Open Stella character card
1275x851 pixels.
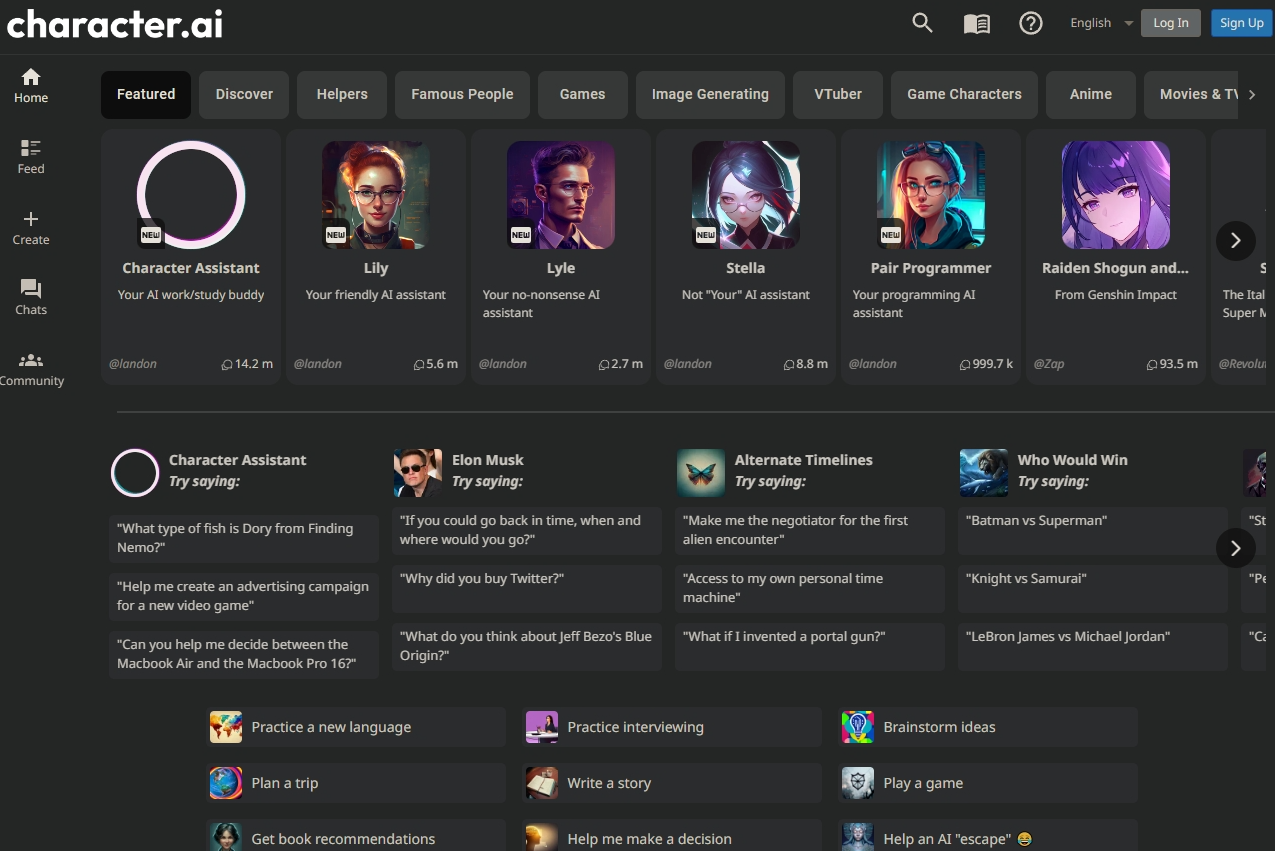coord(746,256)
